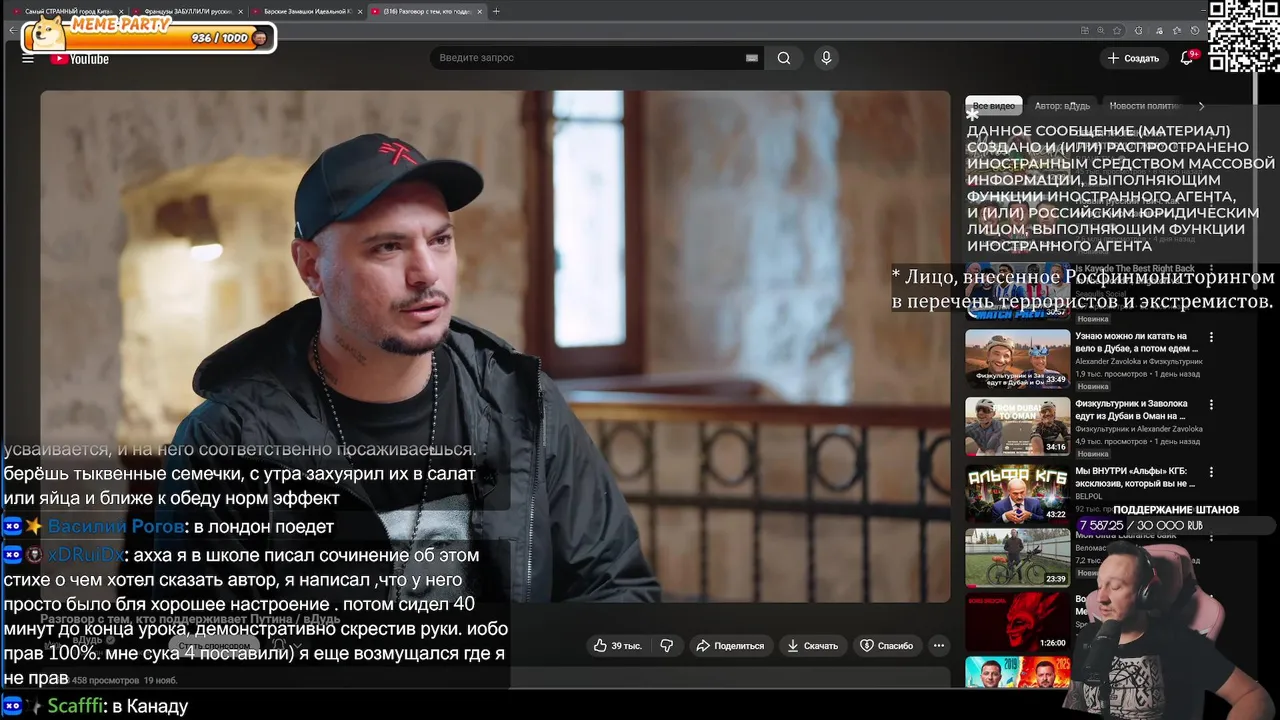
Task: Open the 1:26:00 red devil thumbnail
Action: pyautogui.click(x=1017, y=621)
